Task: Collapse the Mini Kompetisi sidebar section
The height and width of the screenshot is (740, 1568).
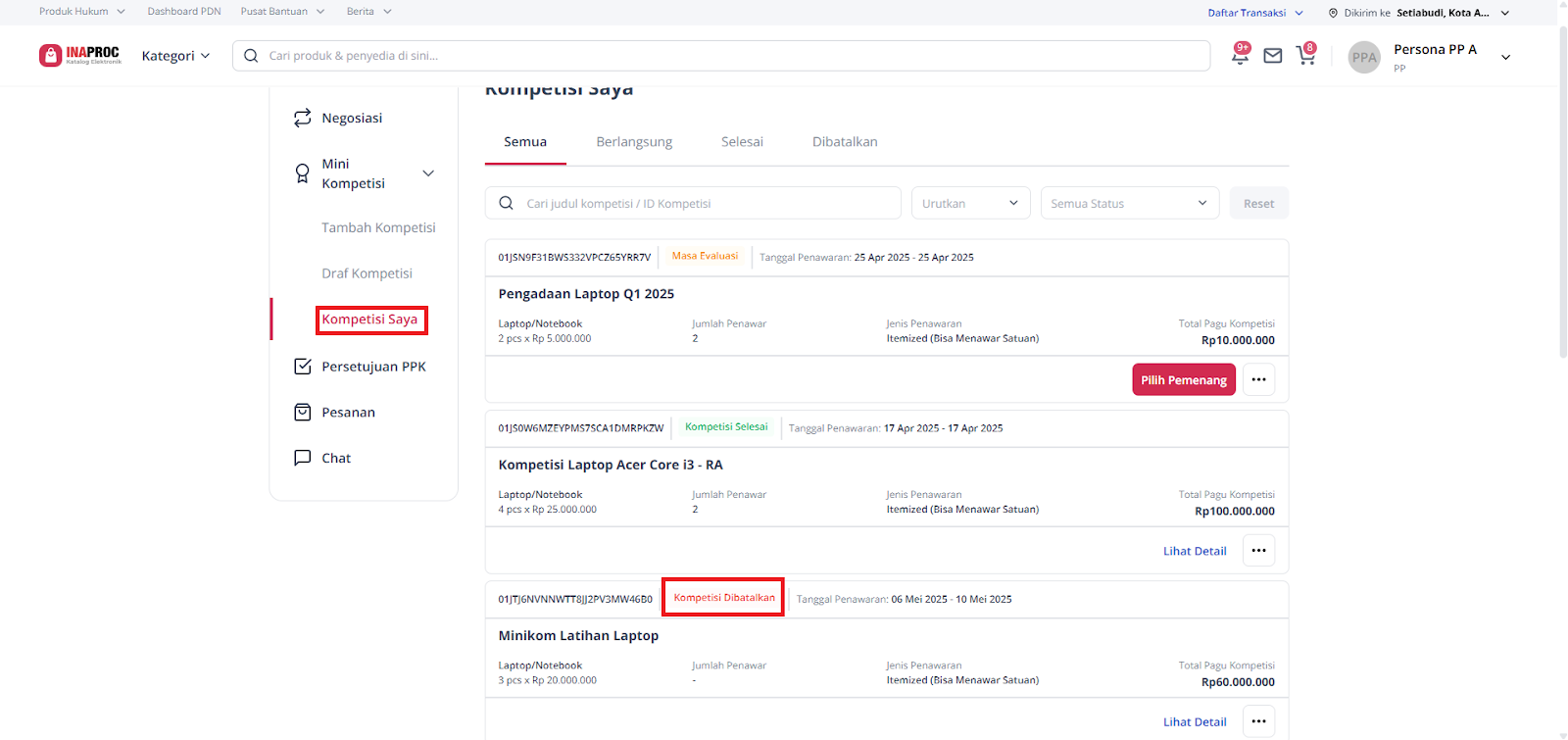Action: tap(428, 173)
